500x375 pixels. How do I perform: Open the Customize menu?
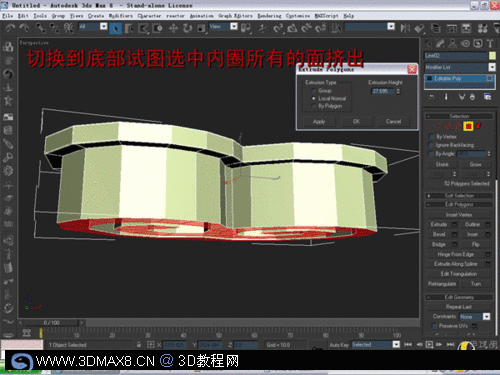click(298, 16)
